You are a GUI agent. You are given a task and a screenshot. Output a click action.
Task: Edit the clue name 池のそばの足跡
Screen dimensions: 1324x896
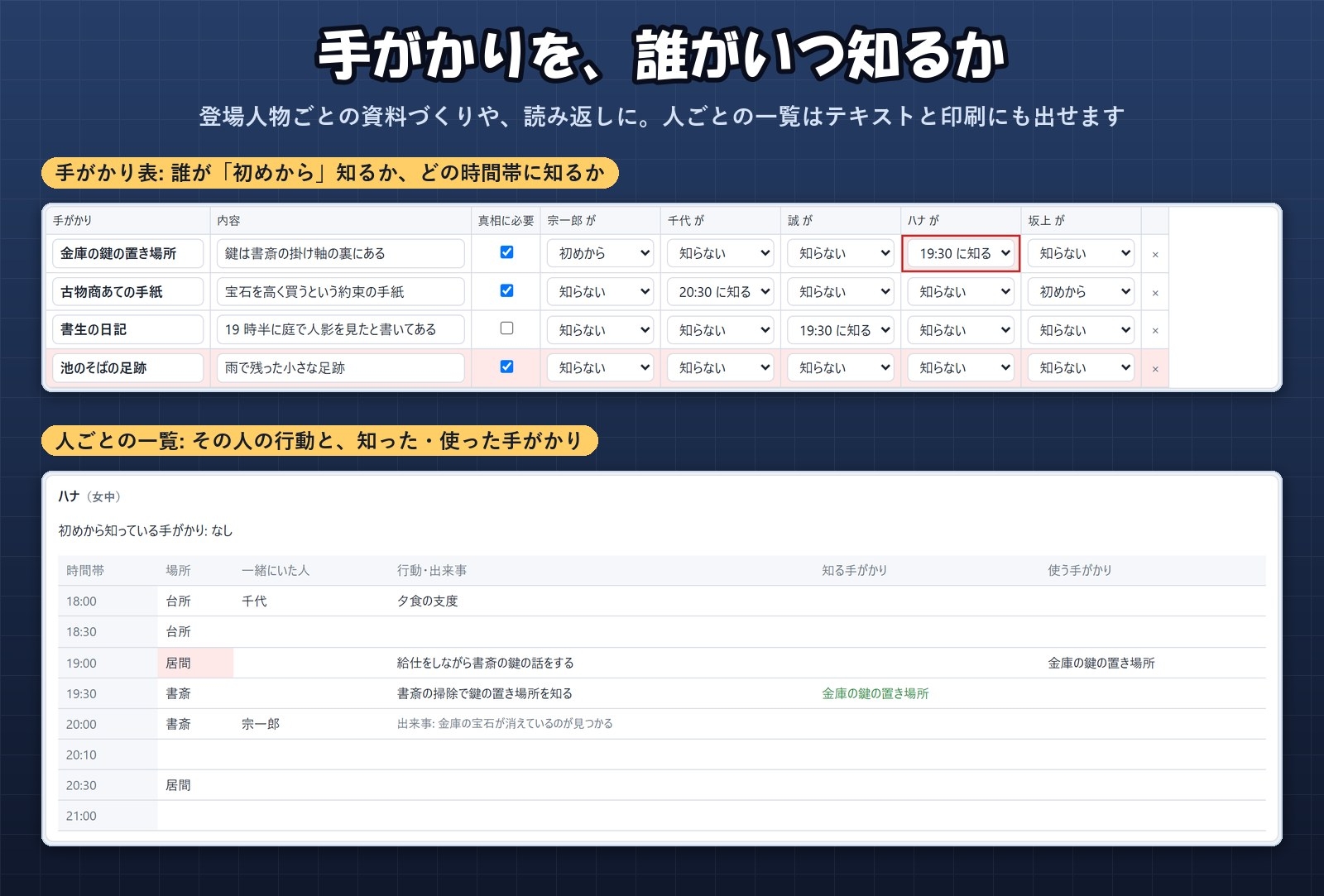(127, 367)
